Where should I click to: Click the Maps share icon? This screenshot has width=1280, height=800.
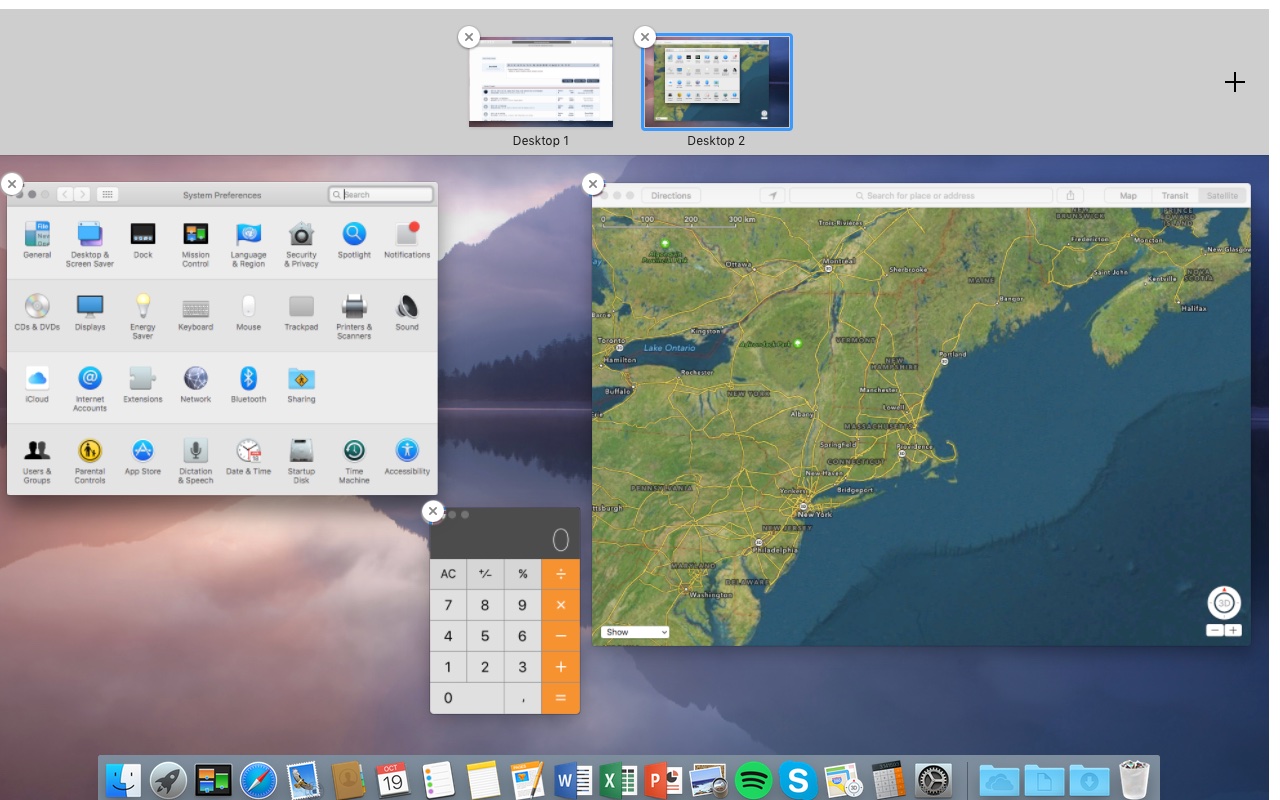click(x=1070, y=195)
